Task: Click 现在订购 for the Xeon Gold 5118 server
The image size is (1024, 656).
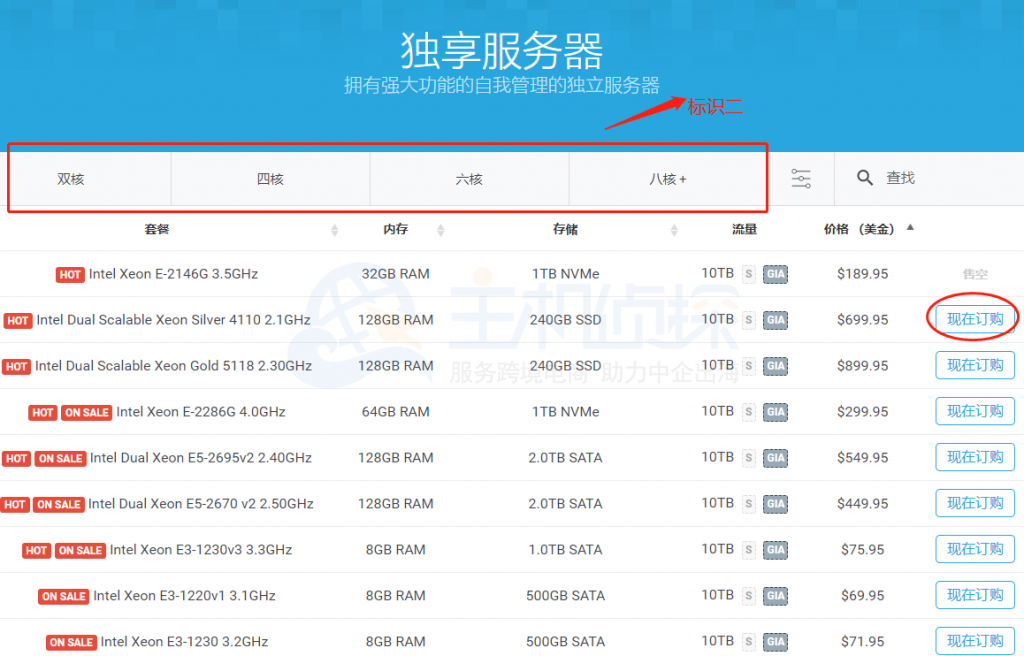Action: 975,365
